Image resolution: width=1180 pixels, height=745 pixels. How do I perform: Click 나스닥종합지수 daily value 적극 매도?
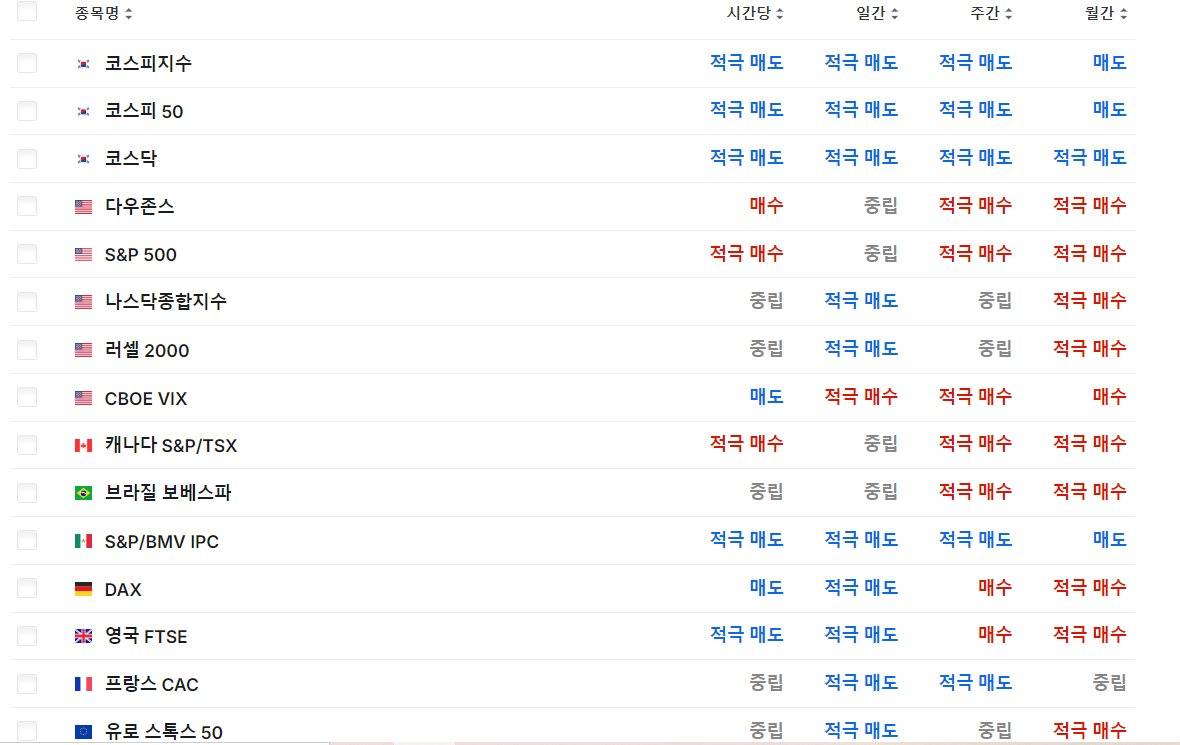[x=861, y=301]
